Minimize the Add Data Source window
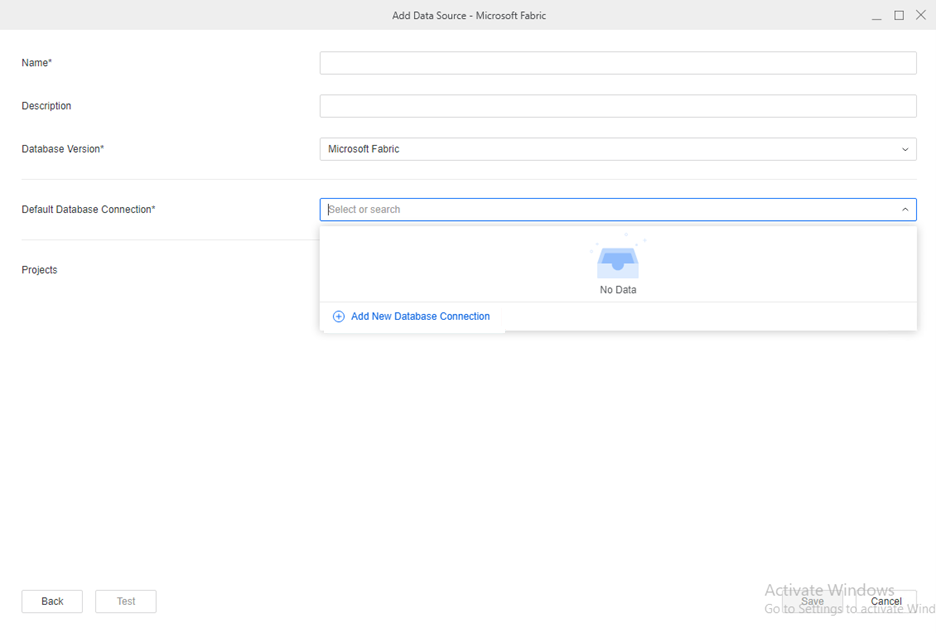Viewport: 936px width, 633px height. (876, 15)
